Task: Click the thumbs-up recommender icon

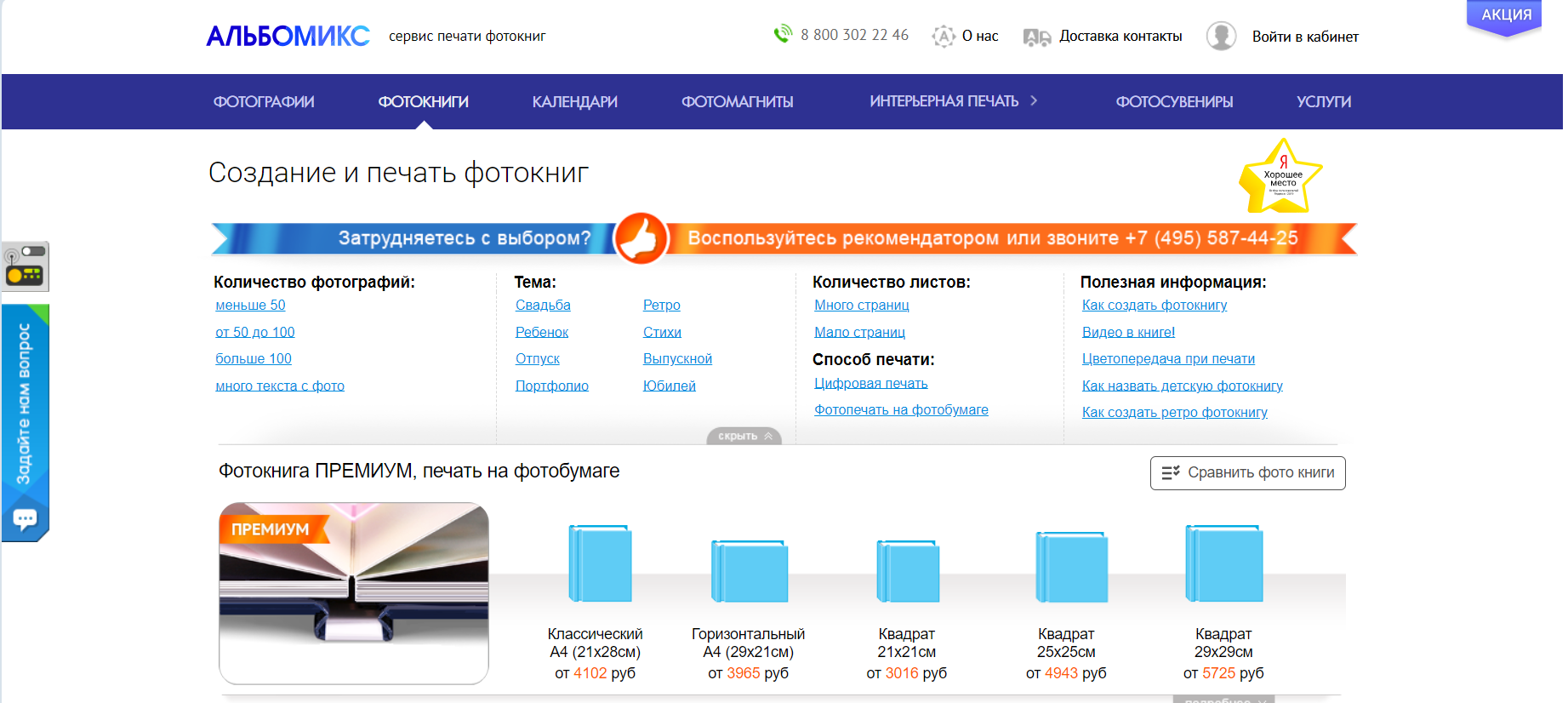Action: click(641, 238)
